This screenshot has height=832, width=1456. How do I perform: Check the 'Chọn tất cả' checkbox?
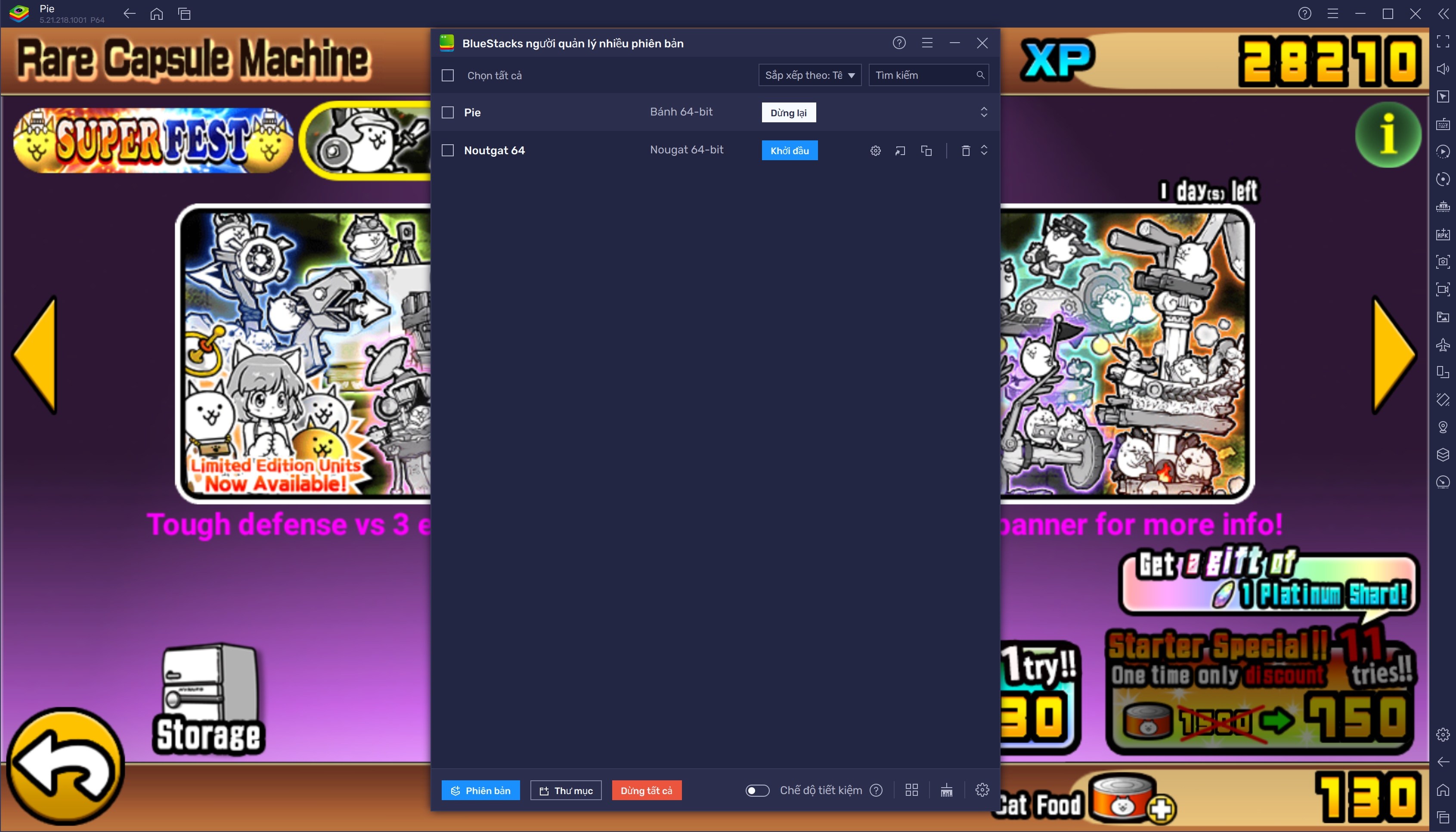pos(448,75)
